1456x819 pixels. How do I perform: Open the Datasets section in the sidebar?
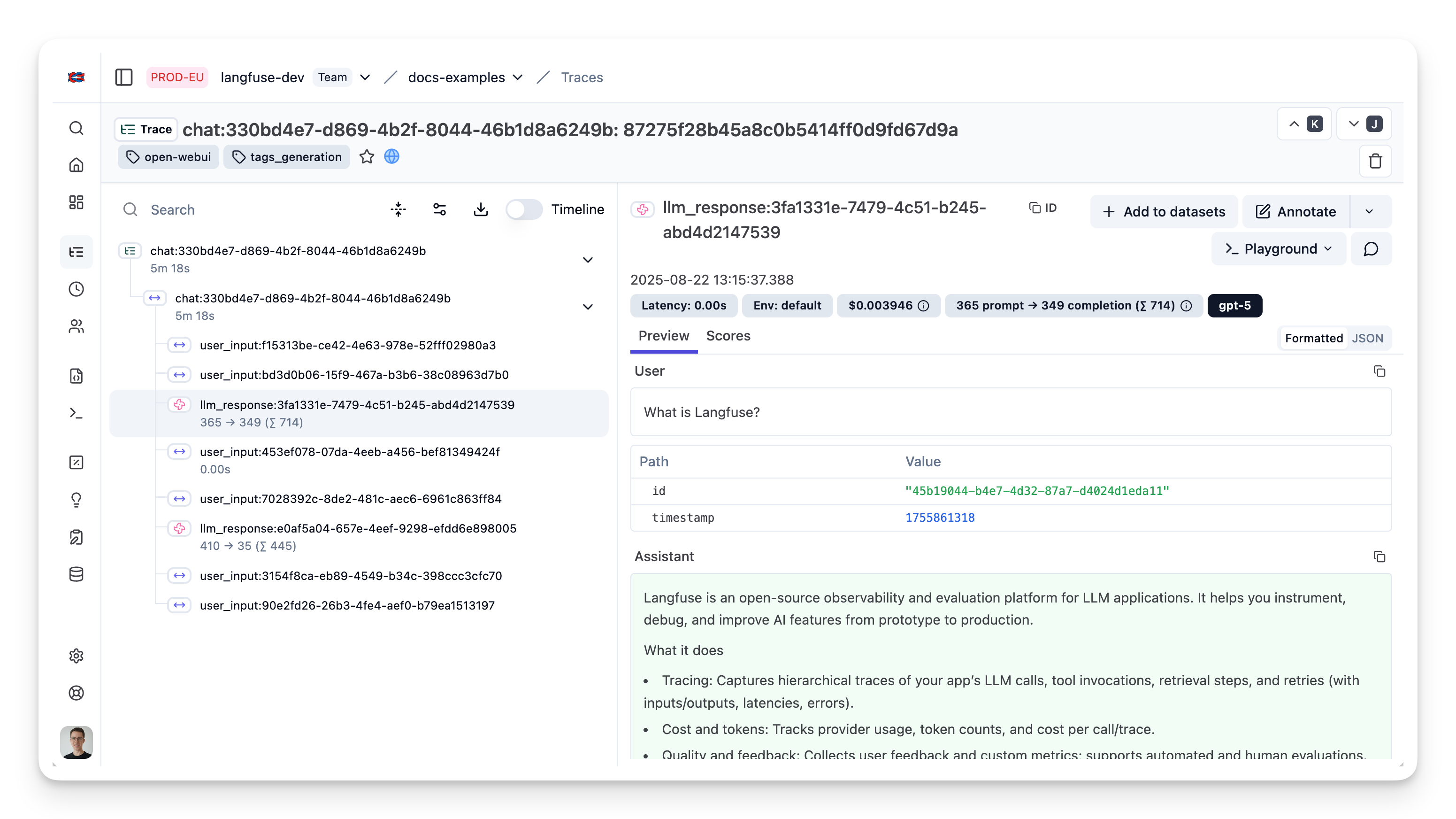point(77,574)
